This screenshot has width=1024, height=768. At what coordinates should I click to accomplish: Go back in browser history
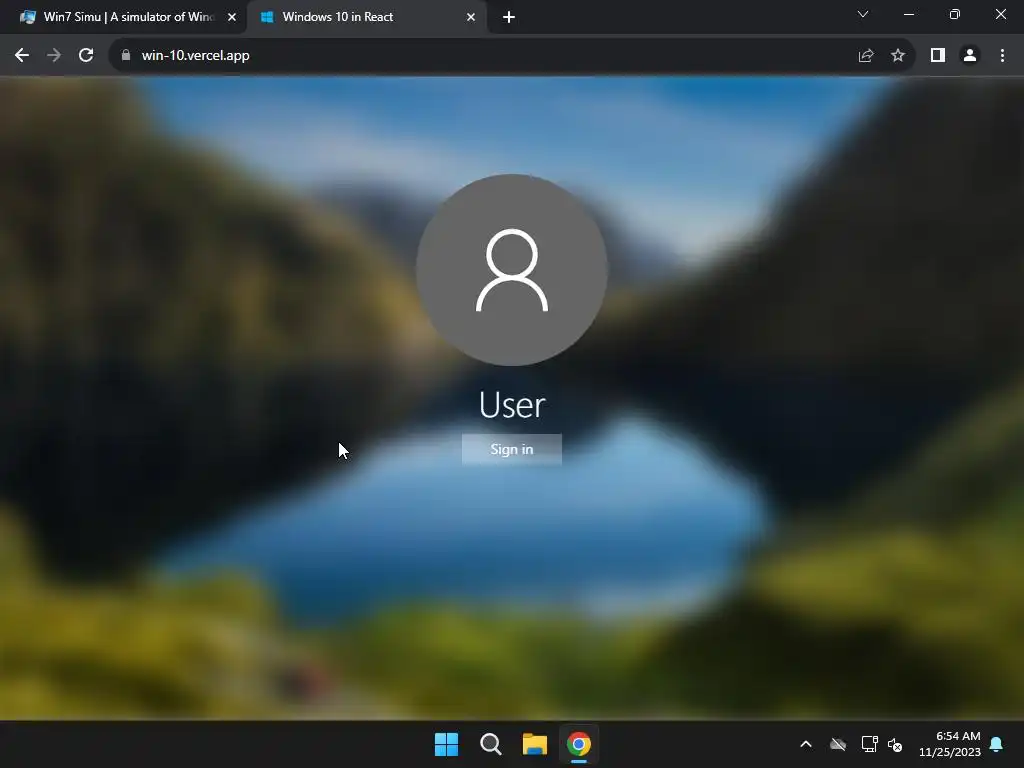point(22,56)
